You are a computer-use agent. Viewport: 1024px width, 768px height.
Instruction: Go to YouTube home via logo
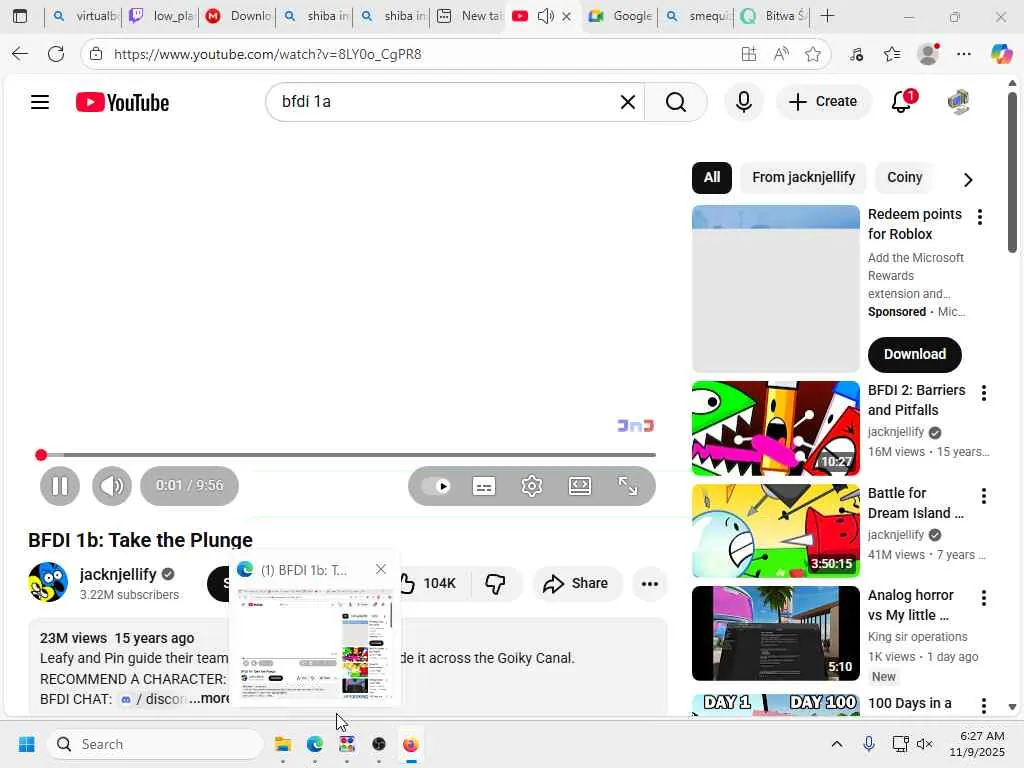tap(122, 103)
